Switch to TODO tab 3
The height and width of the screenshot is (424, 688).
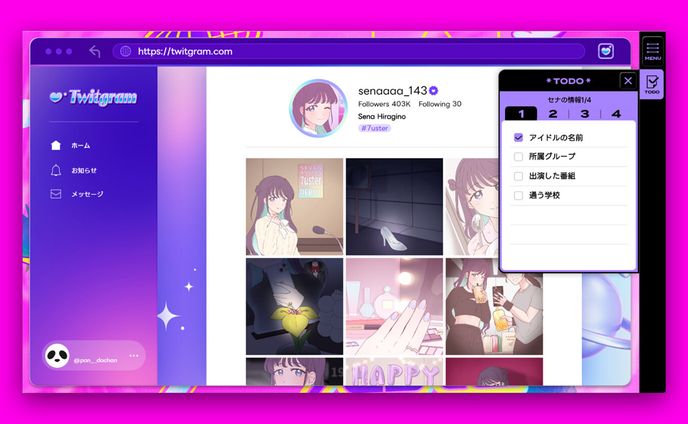click(x=584, y=114)
